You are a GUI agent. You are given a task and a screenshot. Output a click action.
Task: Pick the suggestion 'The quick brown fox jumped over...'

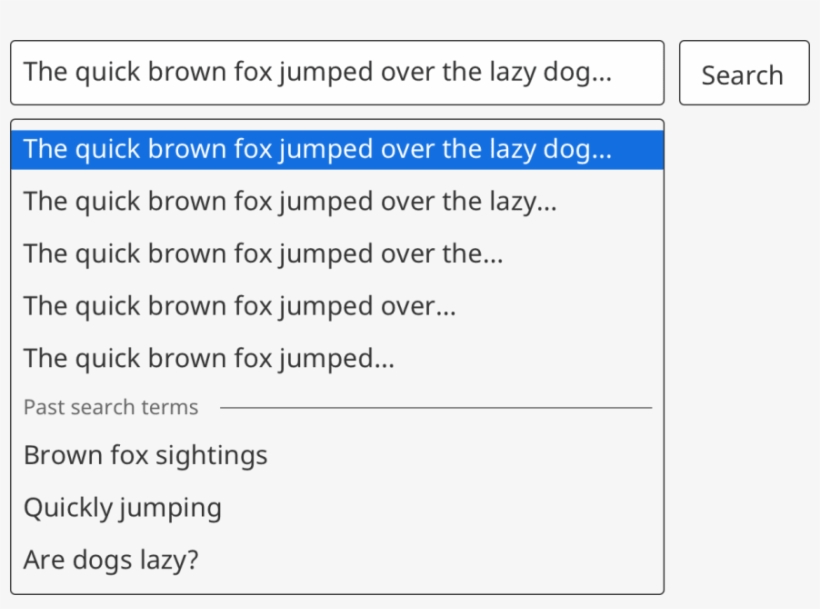[240, 305]
